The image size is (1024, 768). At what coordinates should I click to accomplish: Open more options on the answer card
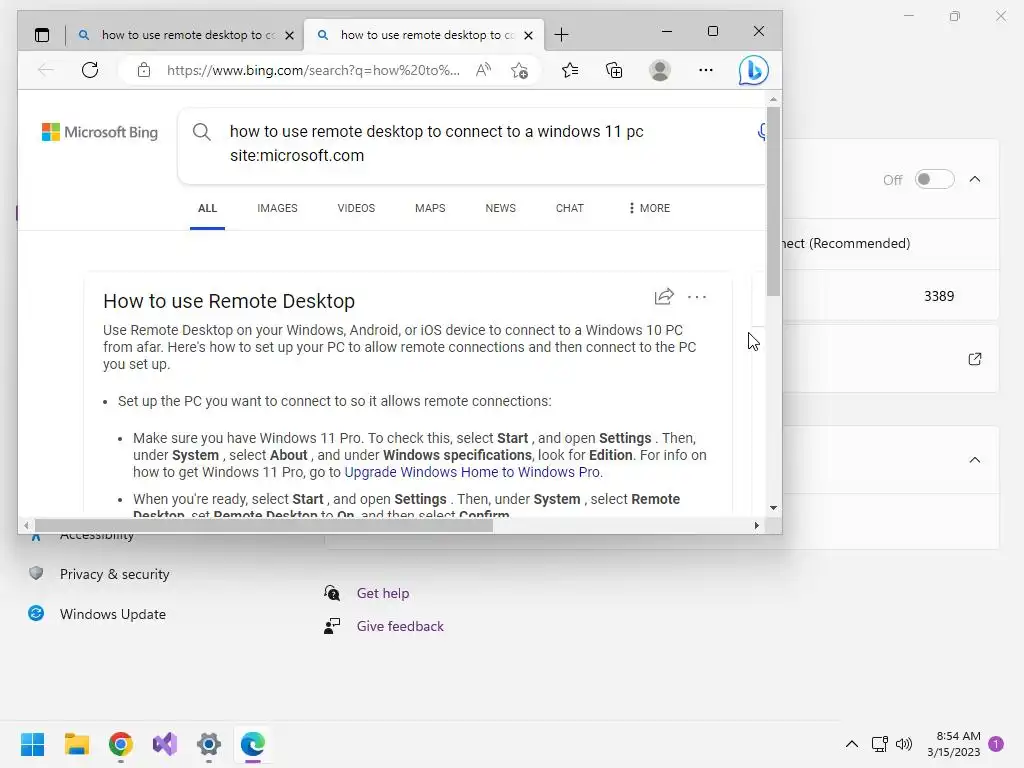[697, 296]
